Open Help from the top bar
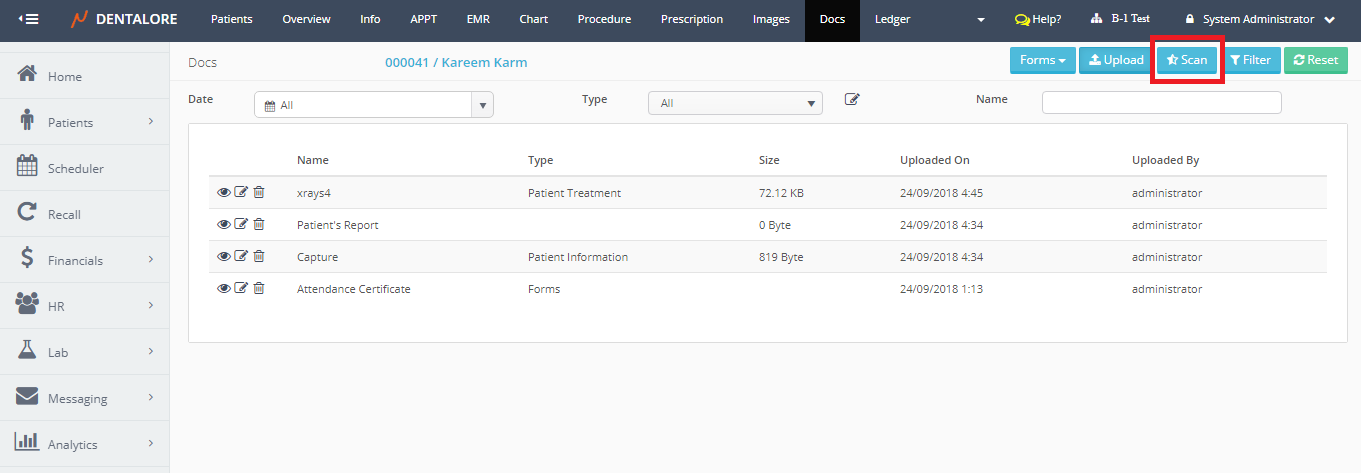Viewport: 1361px width, 473px height. tap(1037, 19)
